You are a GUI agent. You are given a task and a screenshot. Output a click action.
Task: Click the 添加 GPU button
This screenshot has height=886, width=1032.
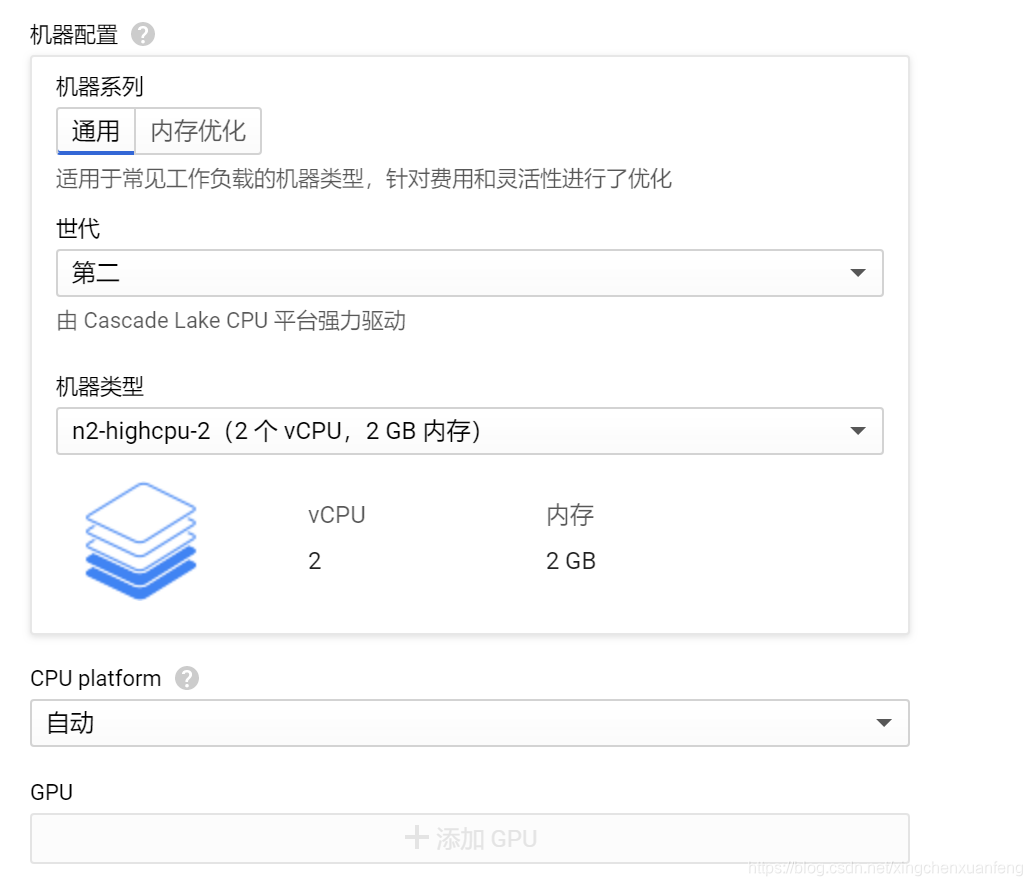pos(470,838)
